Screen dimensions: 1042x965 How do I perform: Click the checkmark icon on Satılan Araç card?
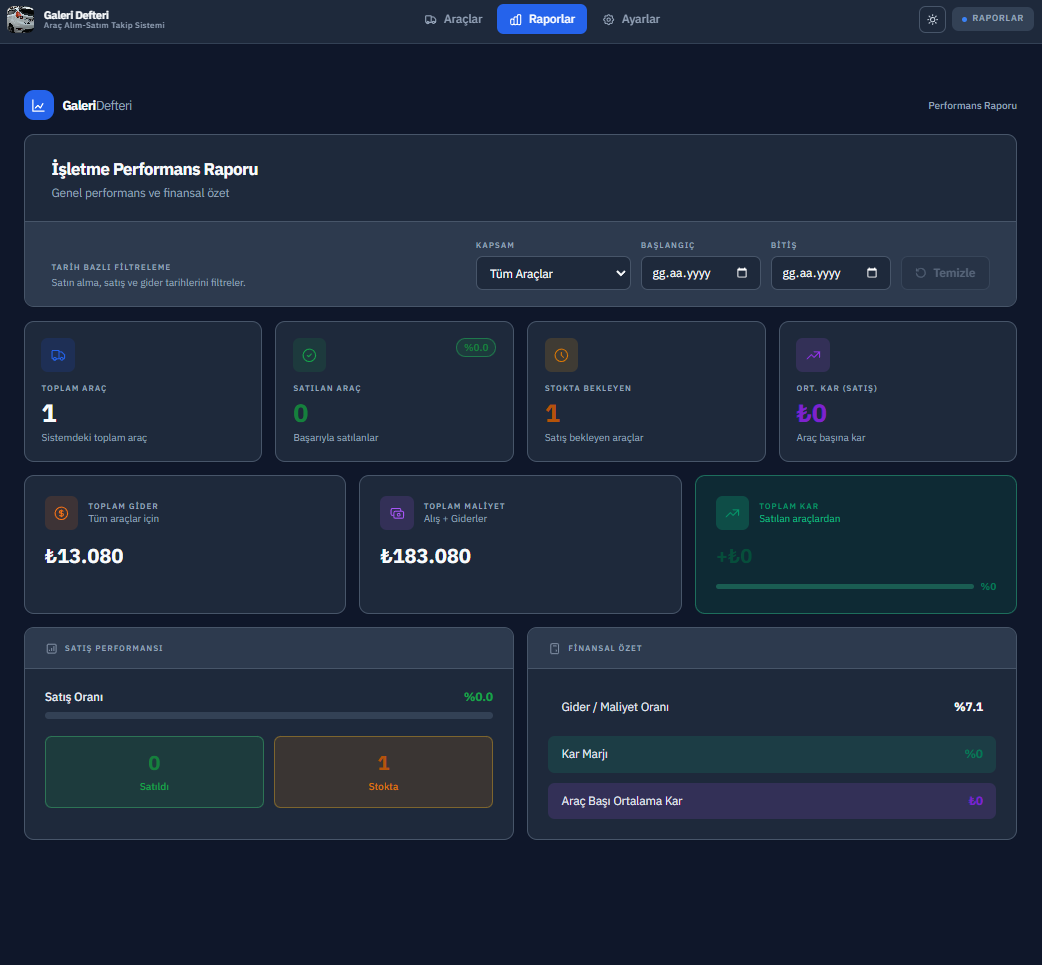pos(309,355)
